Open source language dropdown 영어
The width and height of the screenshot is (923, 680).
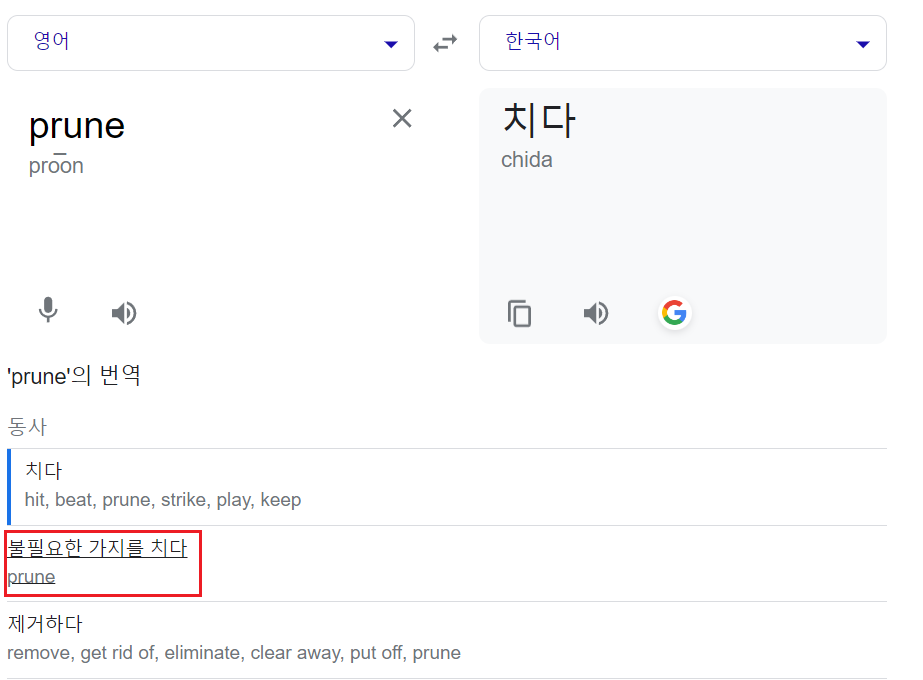211,43
